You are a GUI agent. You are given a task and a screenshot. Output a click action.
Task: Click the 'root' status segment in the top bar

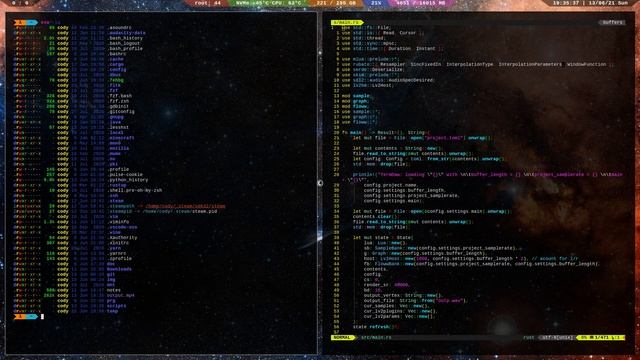(x=207, y=3)
